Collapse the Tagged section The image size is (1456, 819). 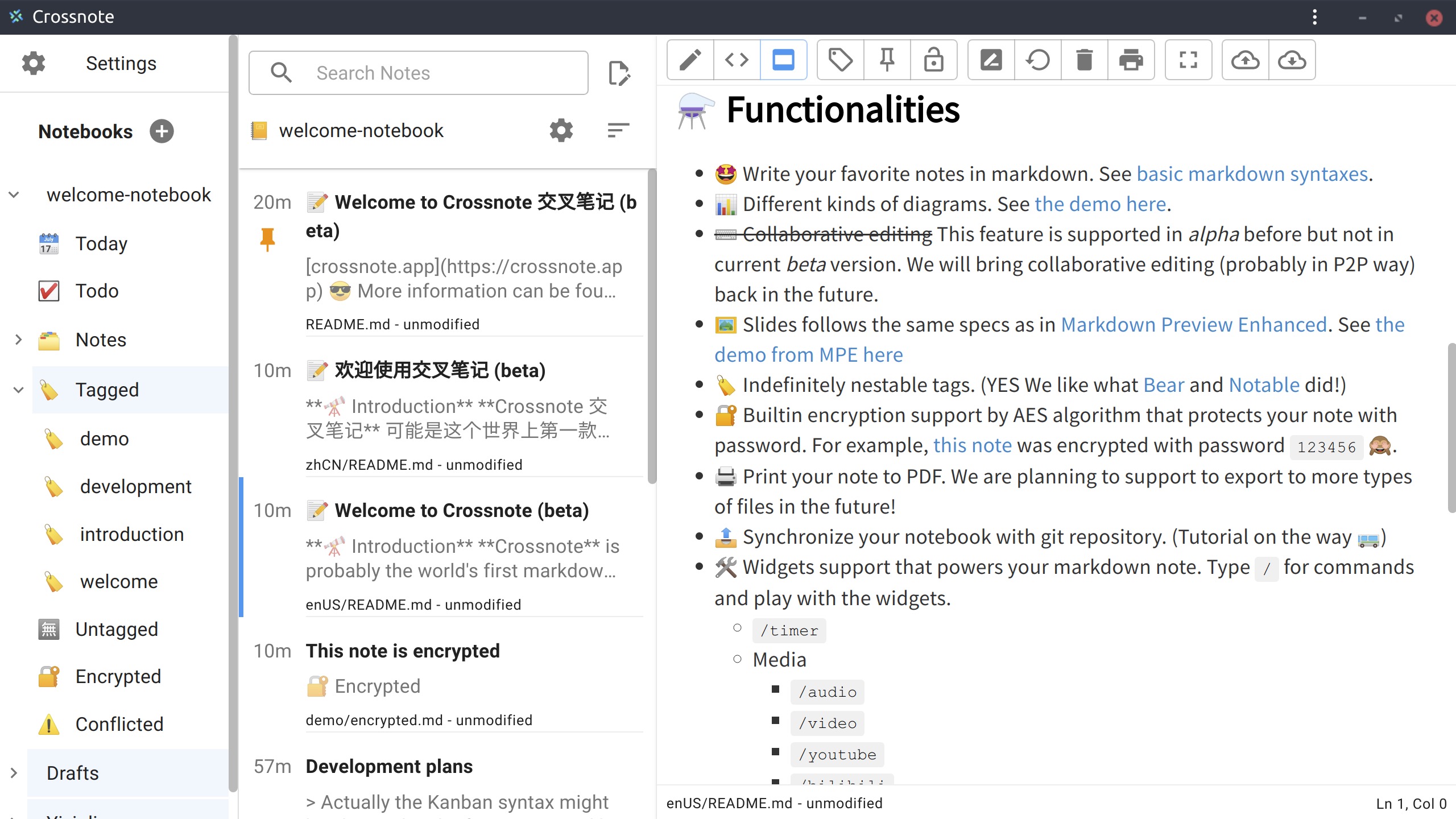tap(18, 390)
